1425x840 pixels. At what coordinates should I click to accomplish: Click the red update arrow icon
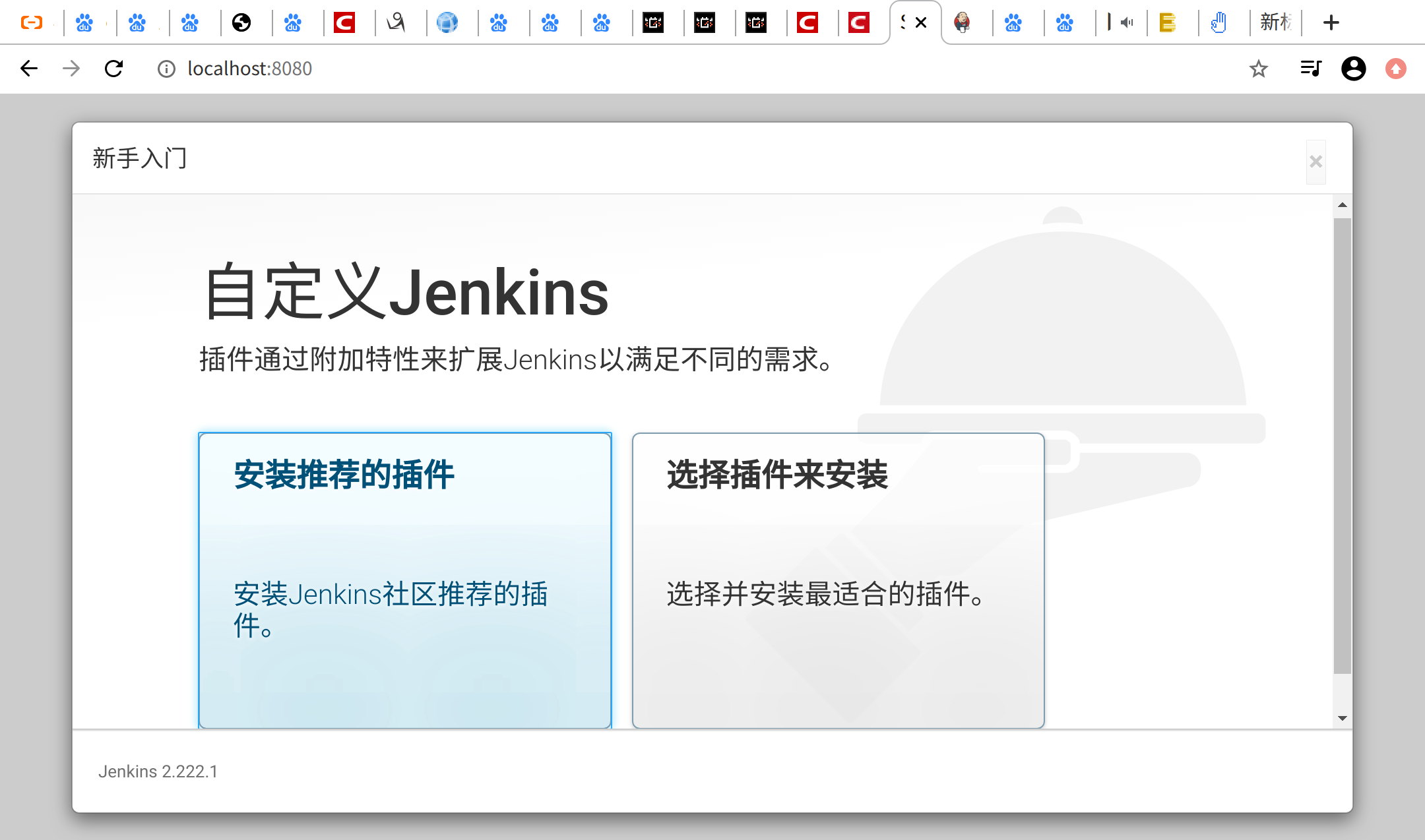click(1395, 69)
